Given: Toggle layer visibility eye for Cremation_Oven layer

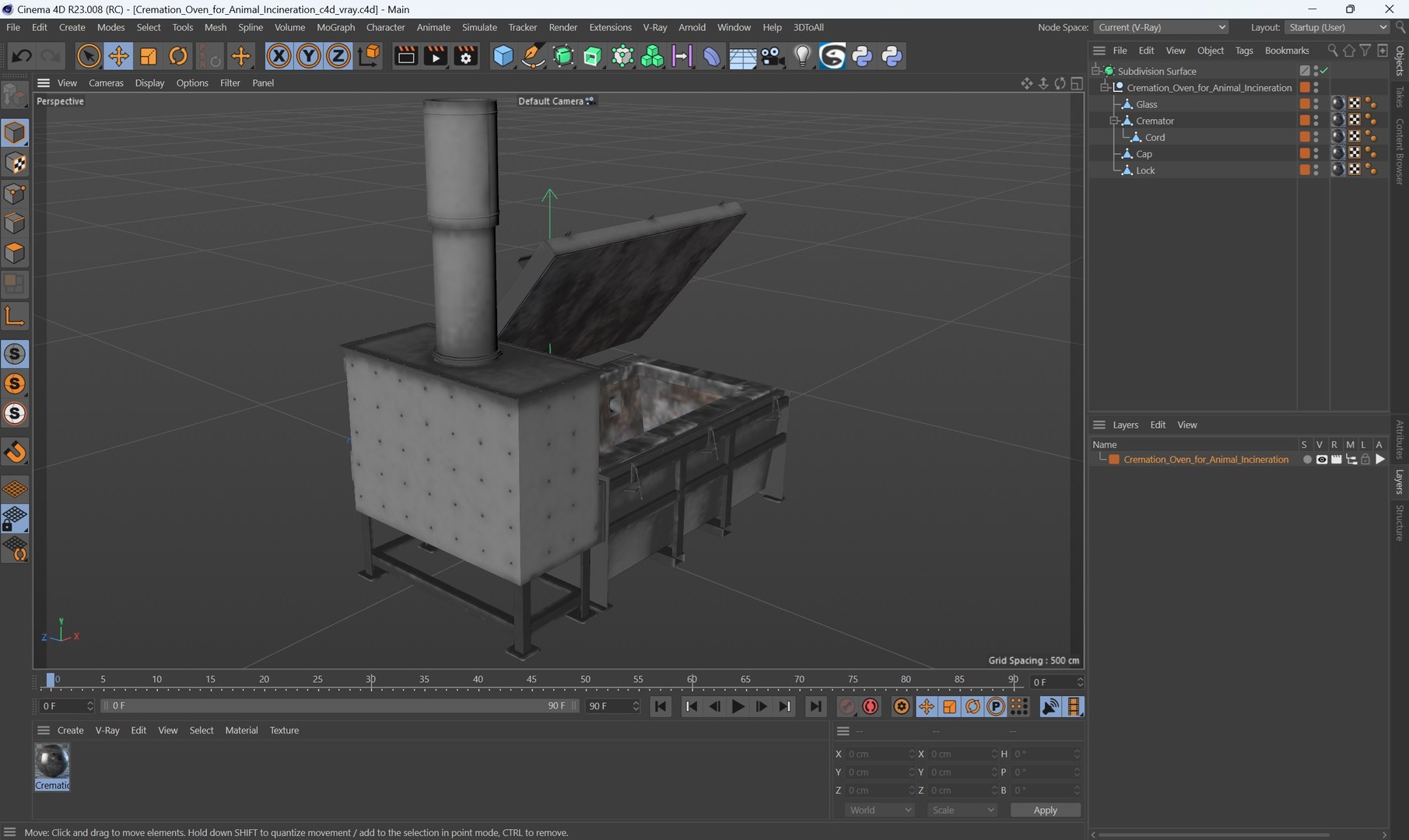Looking at the screenshot, I should coord(1321,460).
